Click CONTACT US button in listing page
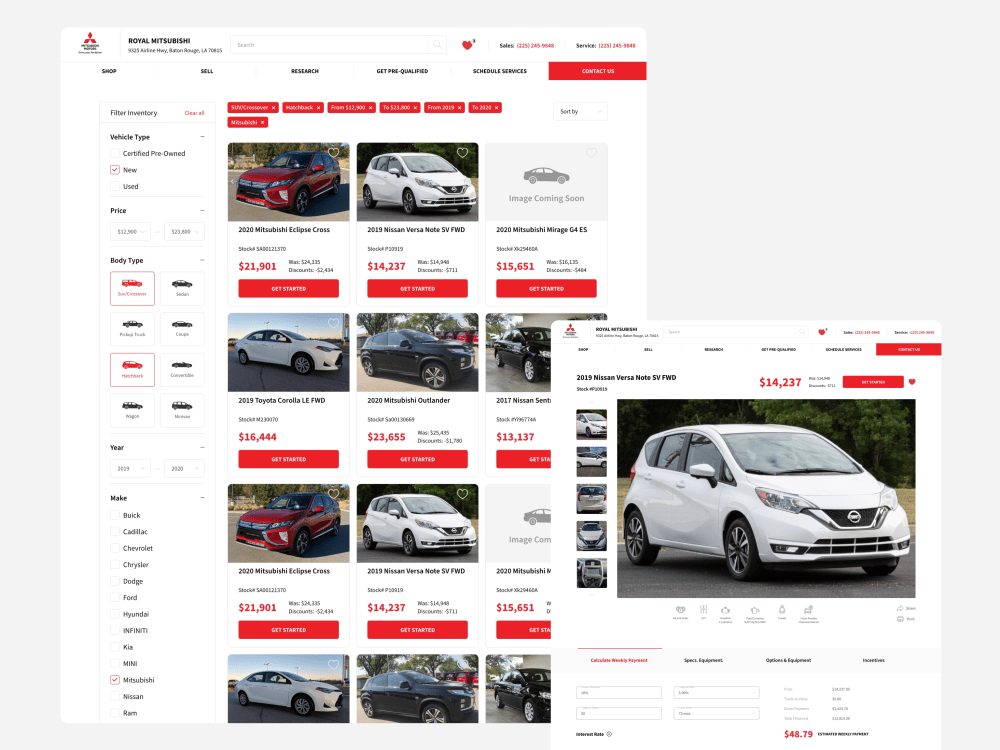Screen dimensions: 1000x750 pos(598,71)
